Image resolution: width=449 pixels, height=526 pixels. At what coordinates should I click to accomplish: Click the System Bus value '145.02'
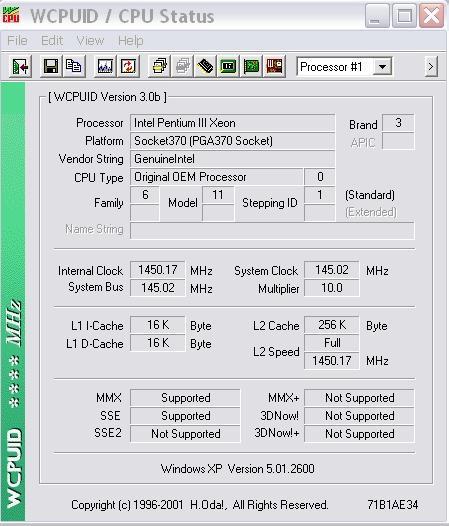157,288
